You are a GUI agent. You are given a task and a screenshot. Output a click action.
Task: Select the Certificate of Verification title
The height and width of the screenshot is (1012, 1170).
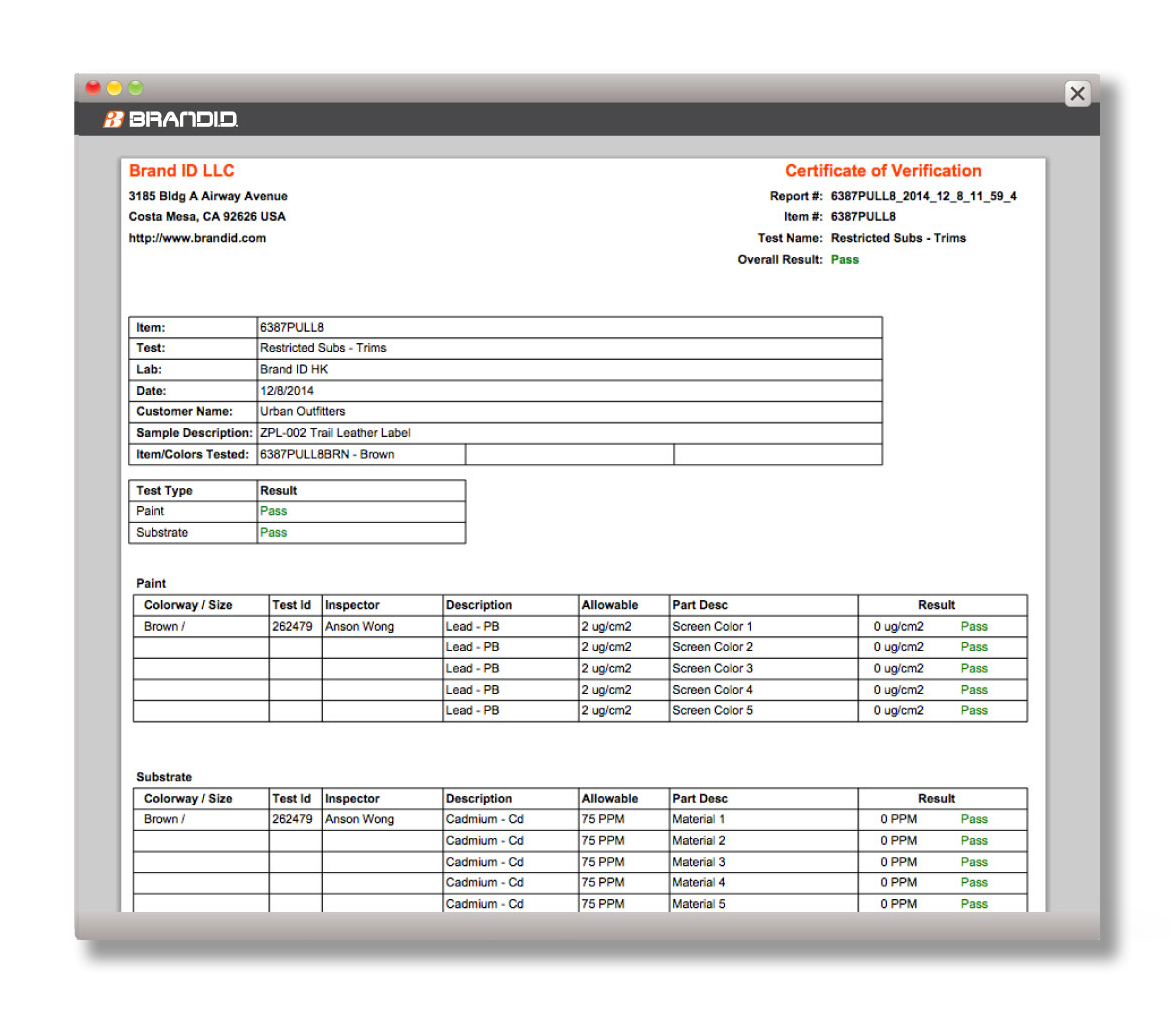[x=883, y=171]
